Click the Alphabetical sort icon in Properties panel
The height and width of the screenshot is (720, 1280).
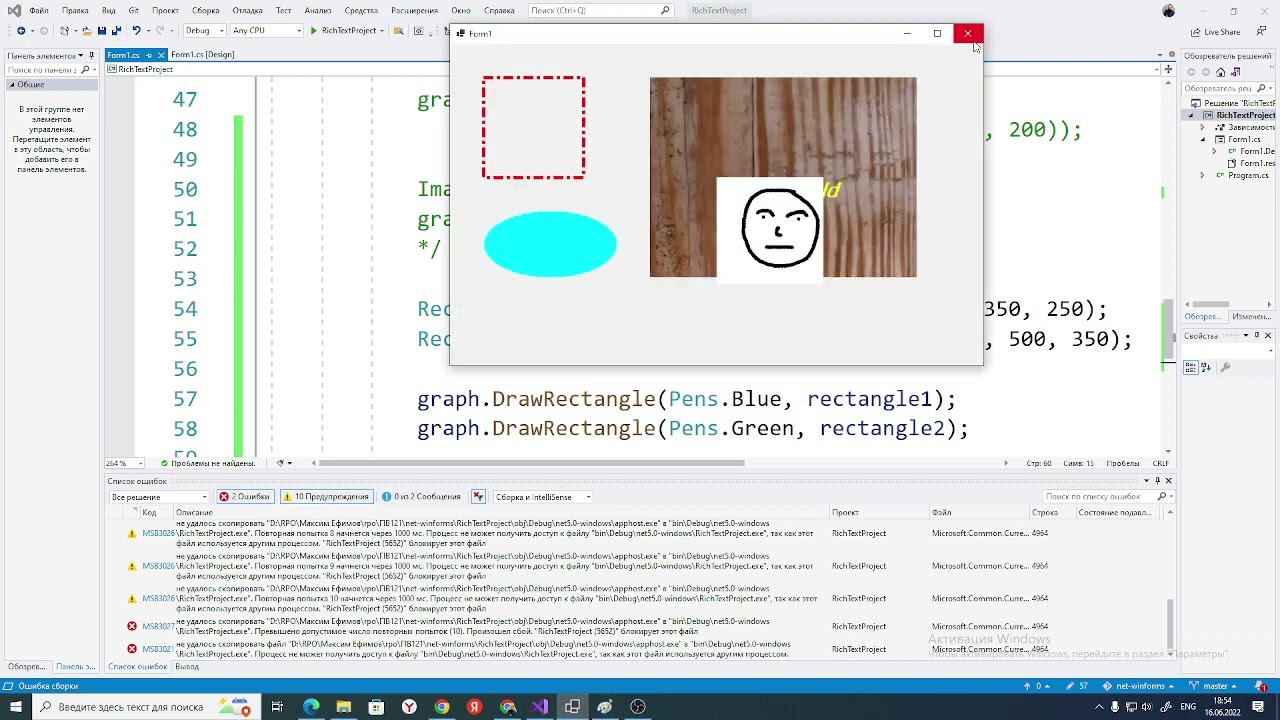pyautogui.click(x=1207, y=368)
